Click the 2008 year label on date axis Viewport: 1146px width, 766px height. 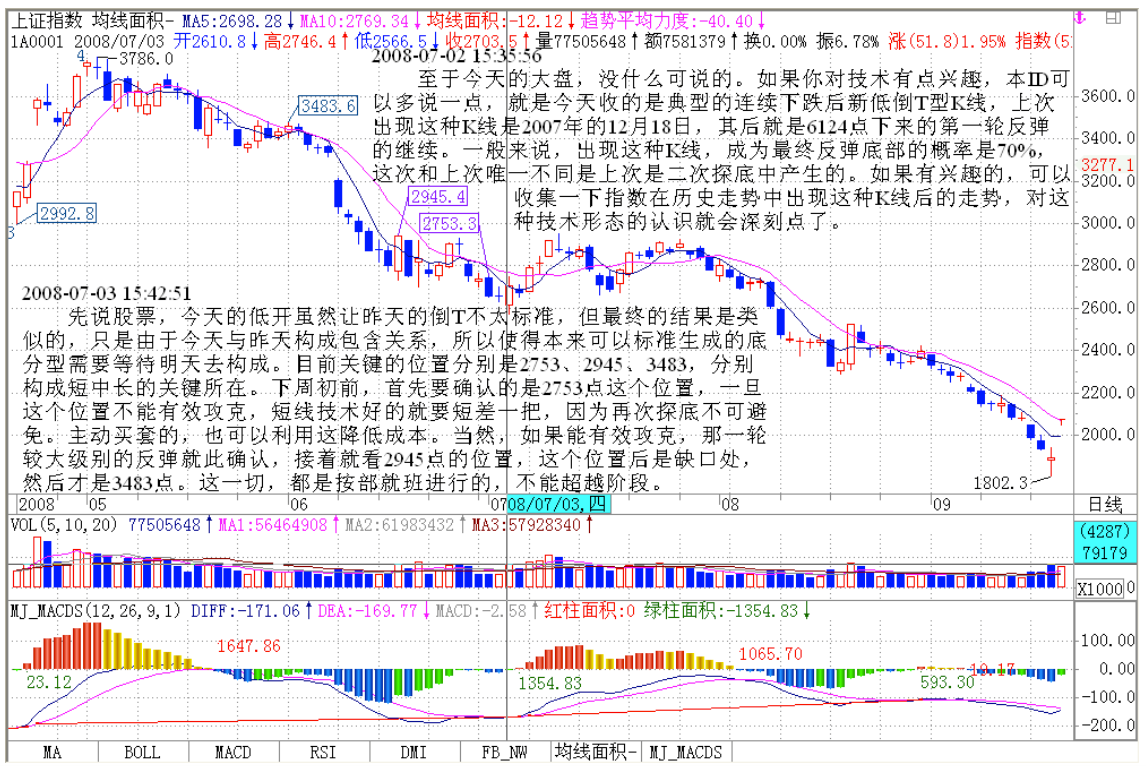coord(37,504)
